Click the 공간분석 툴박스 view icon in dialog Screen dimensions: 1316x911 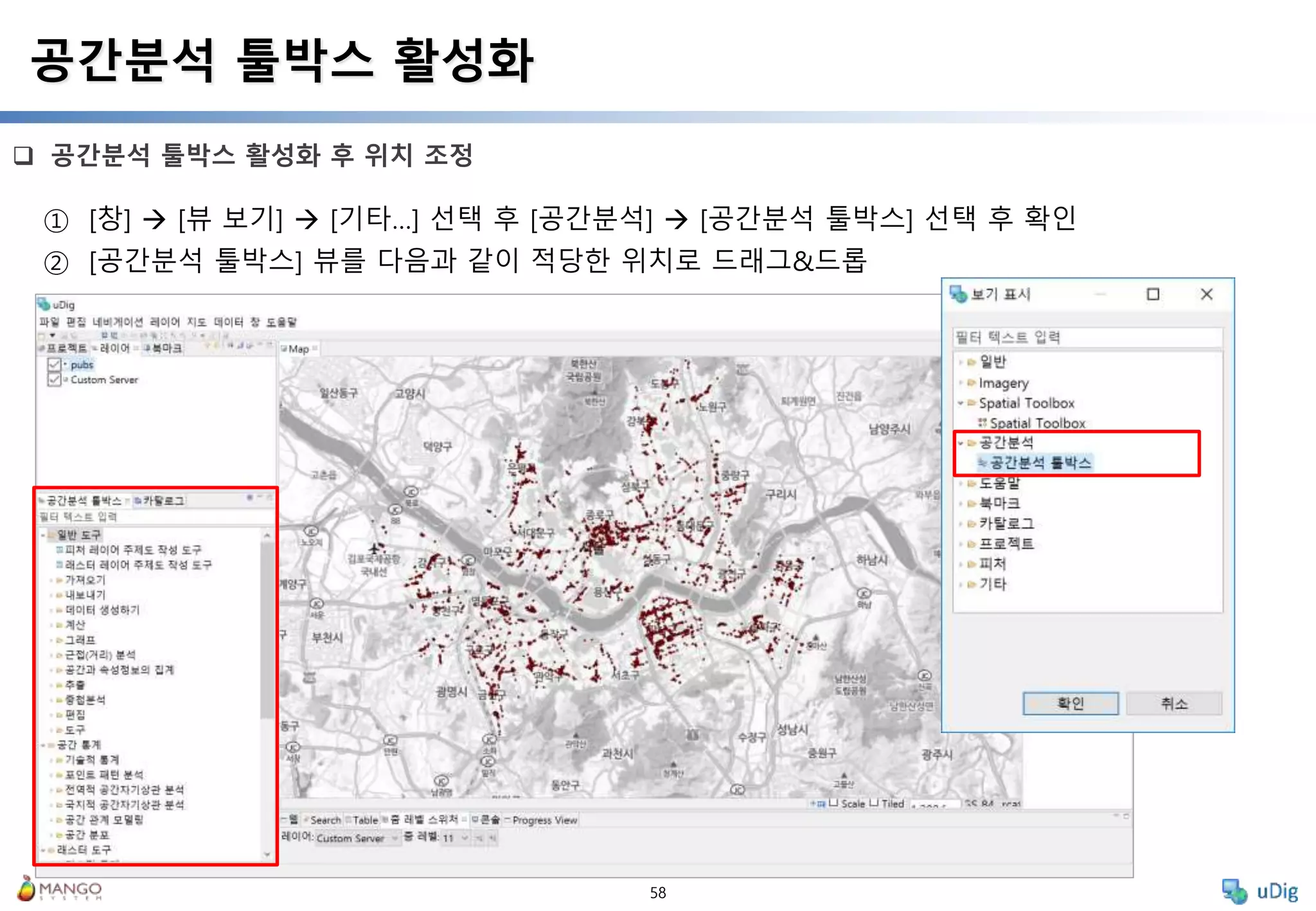982,463
